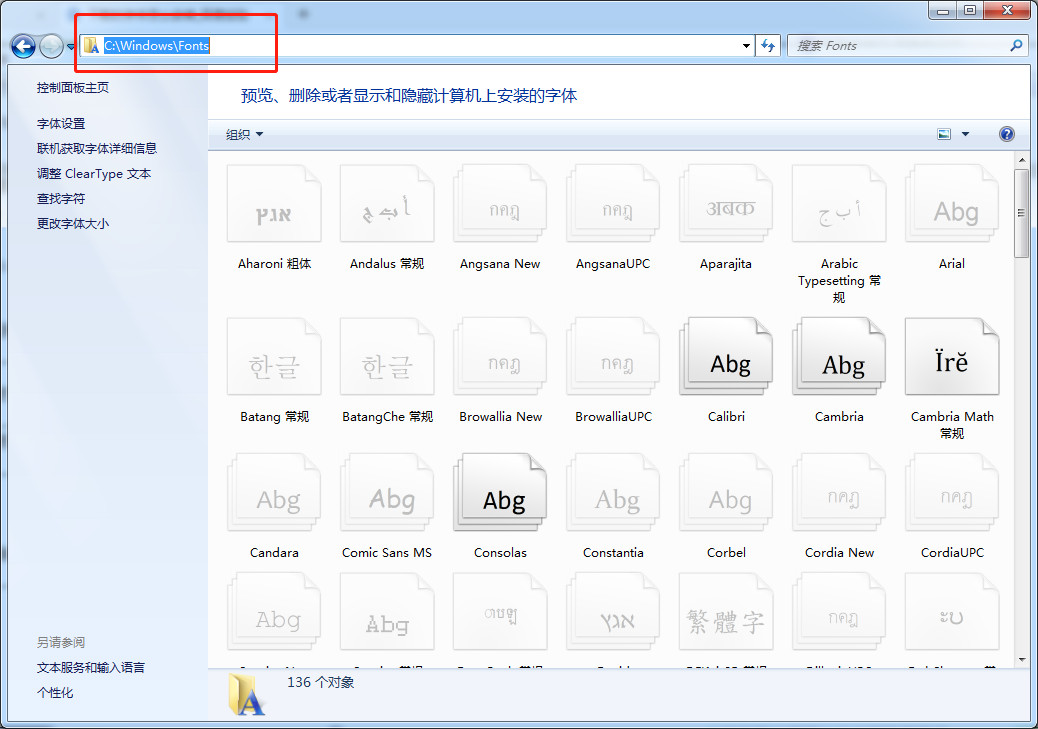Select the BrowalliaUPC font icon
The image size is (1038, 729).
click(613, 357)
